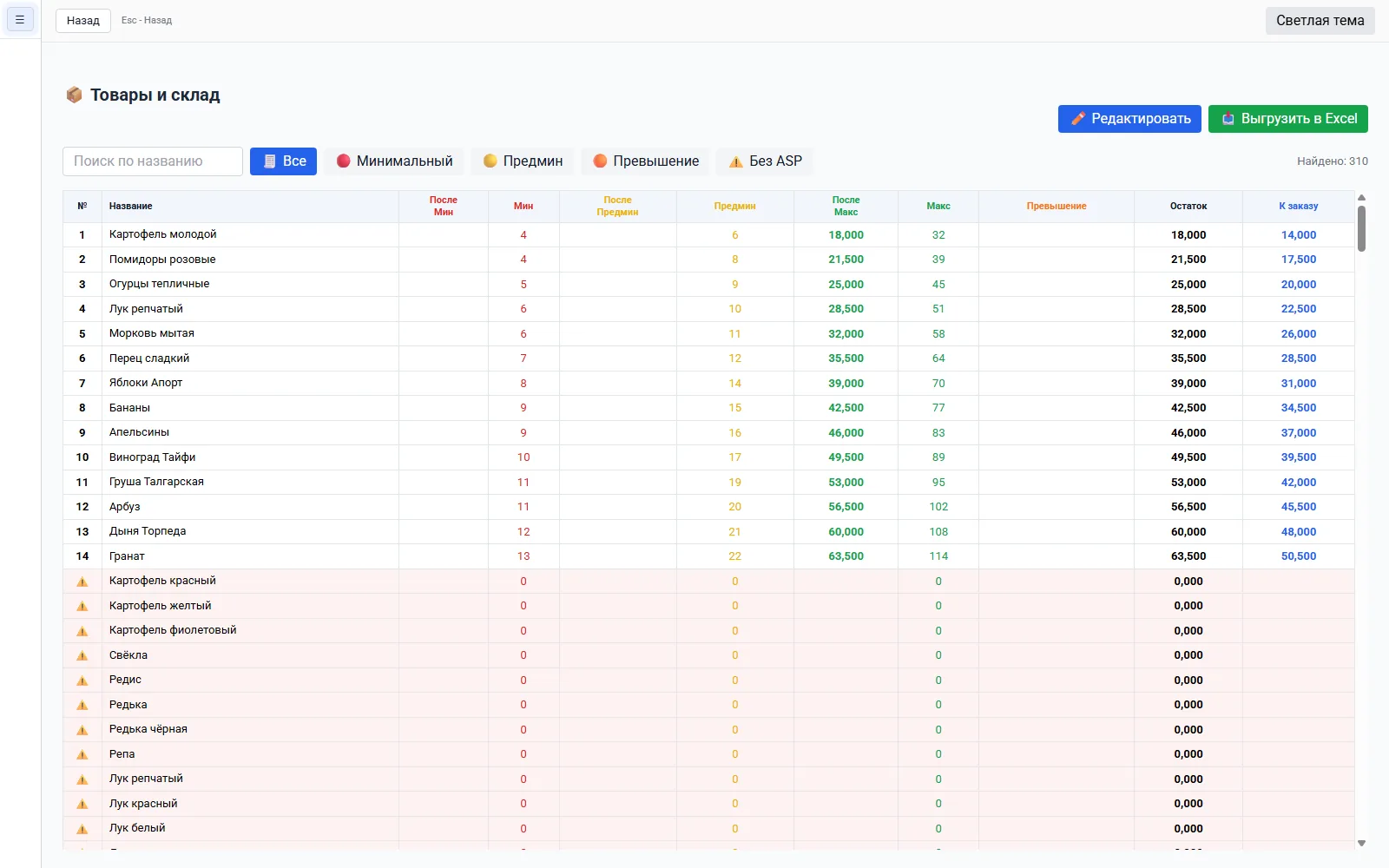Click the warning icon next to Лук белый
The width and height of the screenshot is (1389, 868).
pos(82,829)
